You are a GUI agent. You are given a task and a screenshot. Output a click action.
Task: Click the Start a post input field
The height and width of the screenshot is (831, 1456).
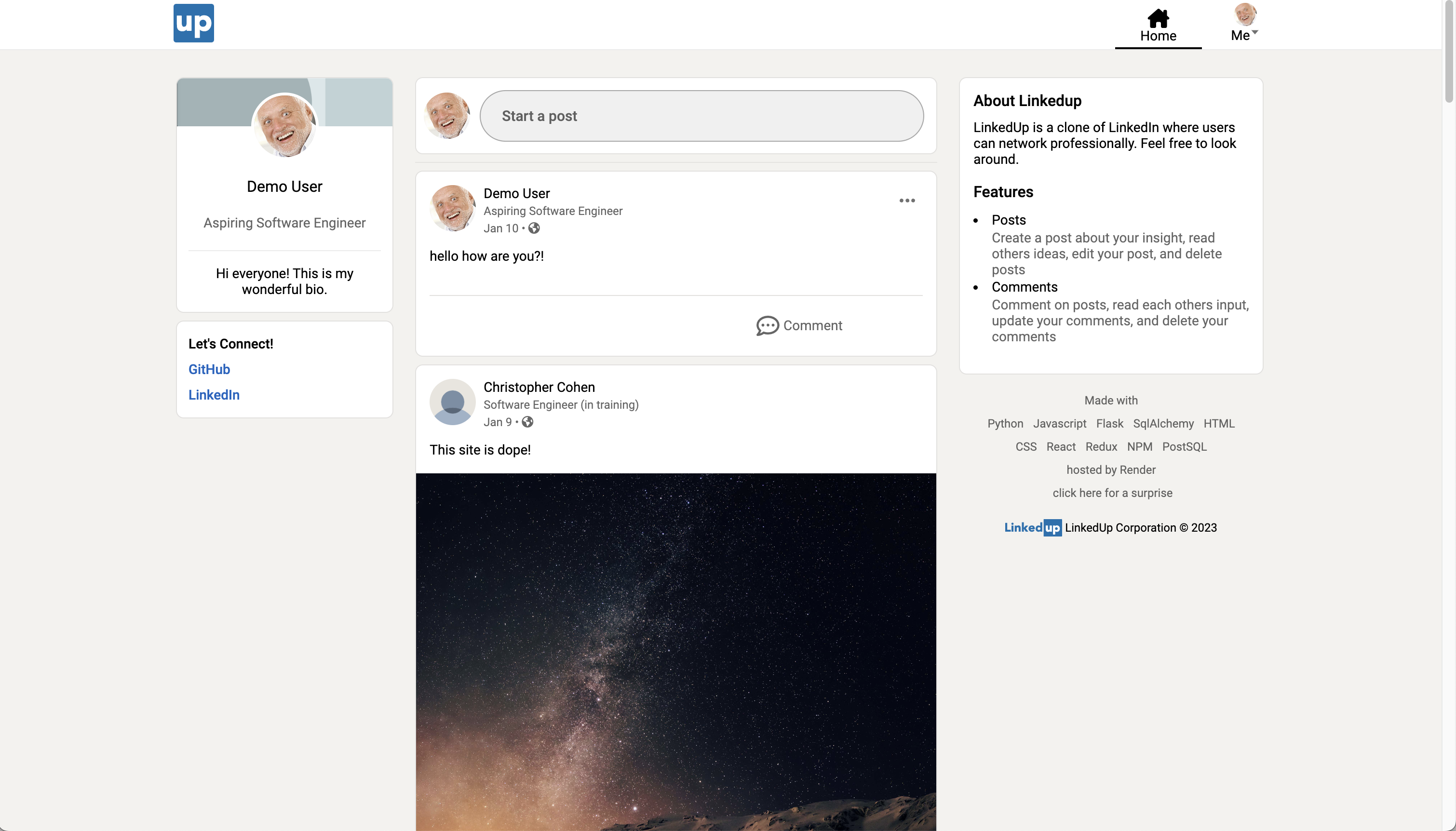[701, 115]
